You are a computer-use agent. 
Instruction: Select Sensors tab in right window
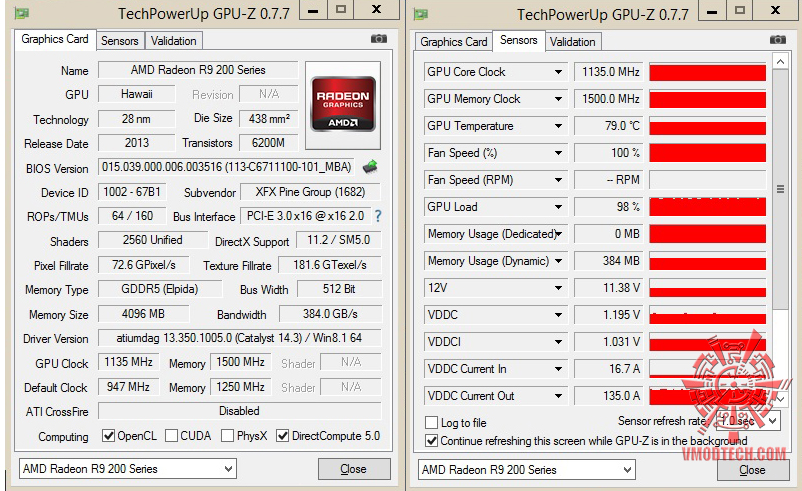coord(519,40)
